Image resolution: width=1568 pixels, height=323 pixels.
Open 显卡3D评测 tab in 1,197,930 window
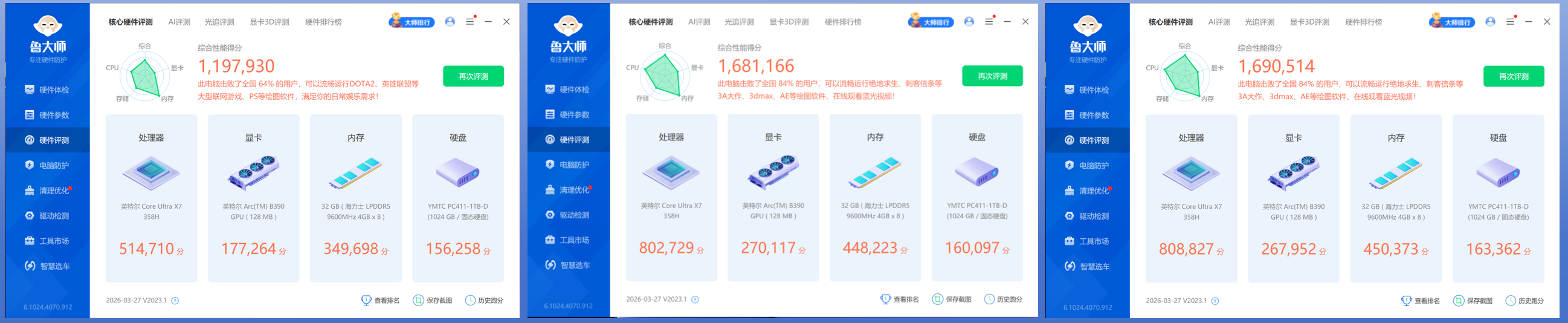(269, 22)
